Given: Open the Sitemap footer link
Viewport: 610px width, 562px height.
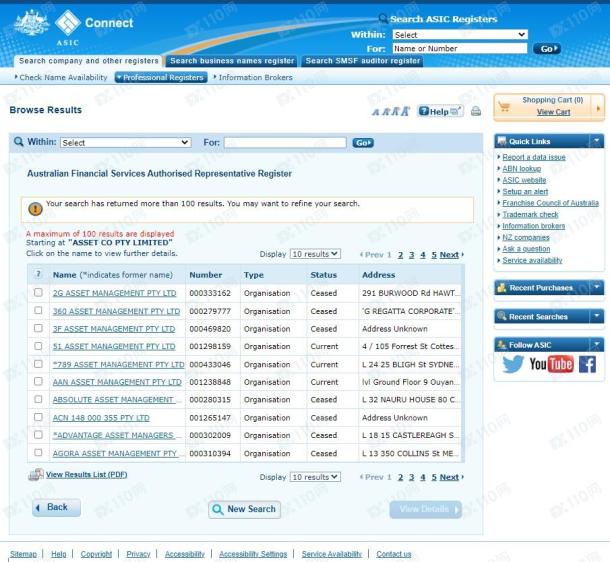Looking at the screenshot, I should (x=23, y=554).
